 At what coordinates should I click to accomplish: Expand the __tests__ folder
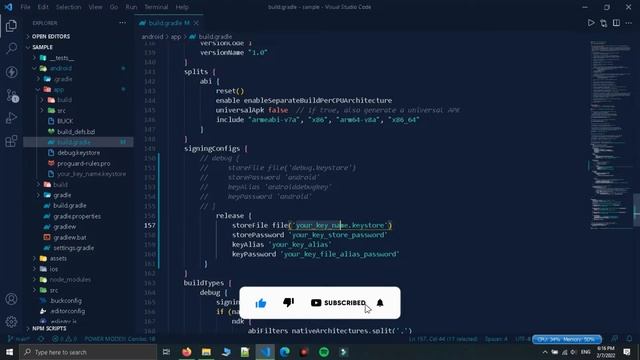coord(61,58)
